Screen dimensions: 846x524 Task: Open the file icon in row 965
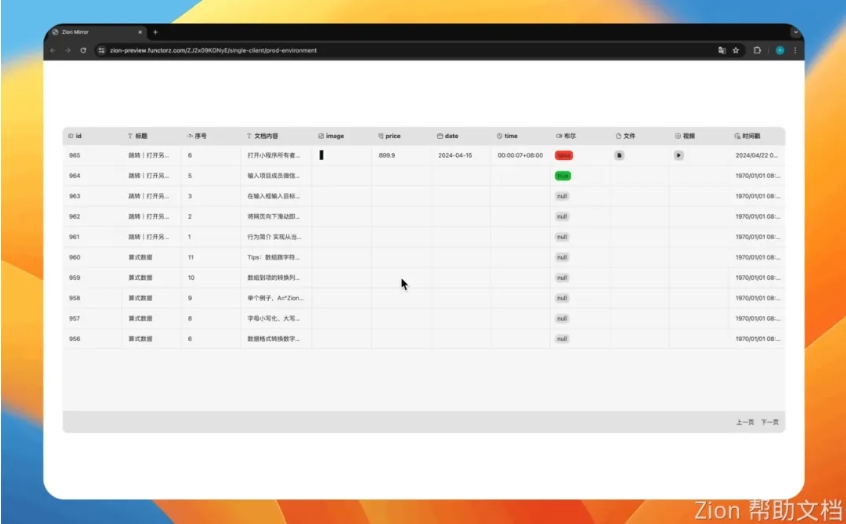point(619,156)
